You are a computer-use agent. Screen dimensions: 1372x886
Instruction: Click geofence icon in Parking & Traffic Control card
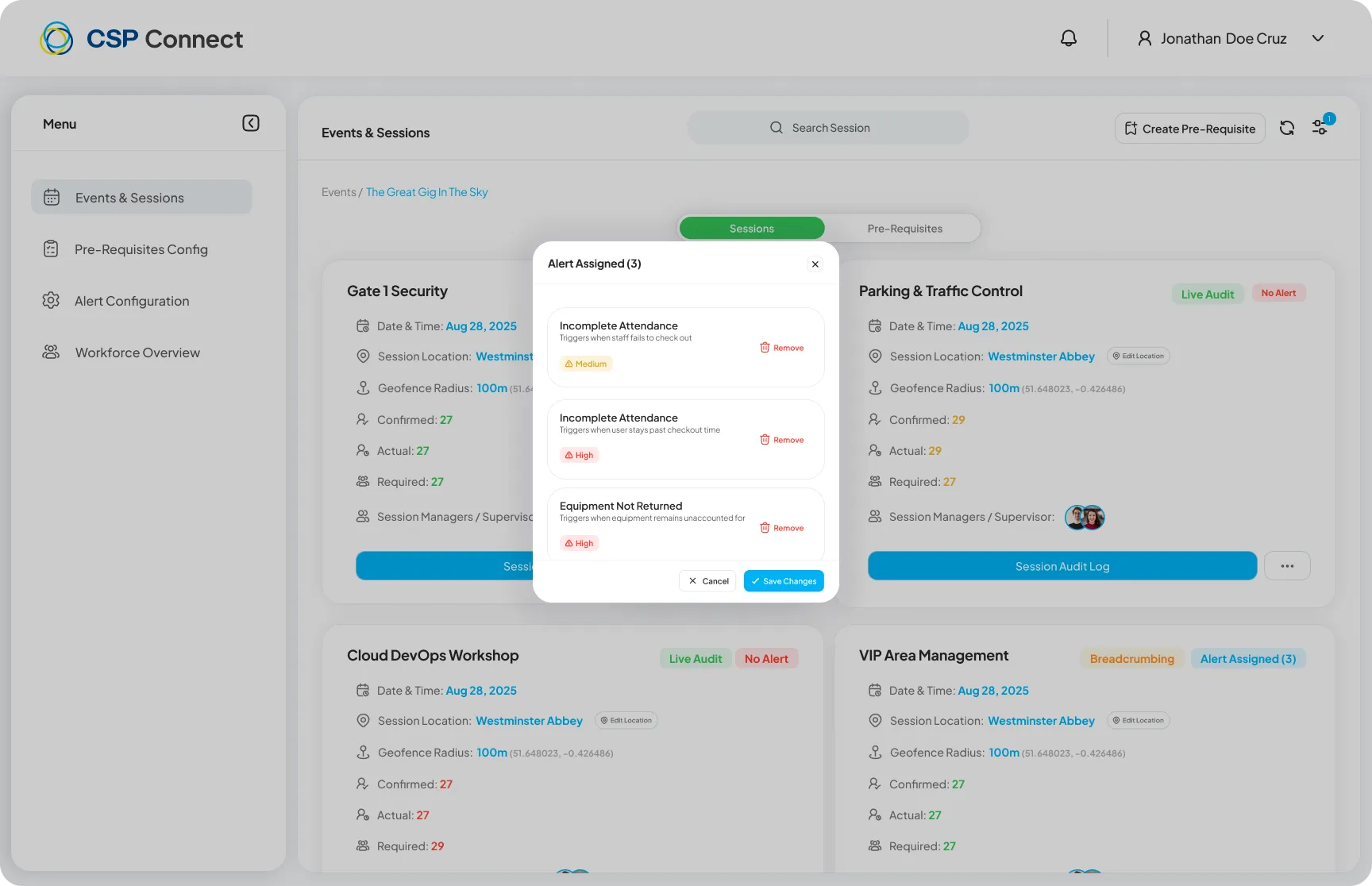pos(875,387)
